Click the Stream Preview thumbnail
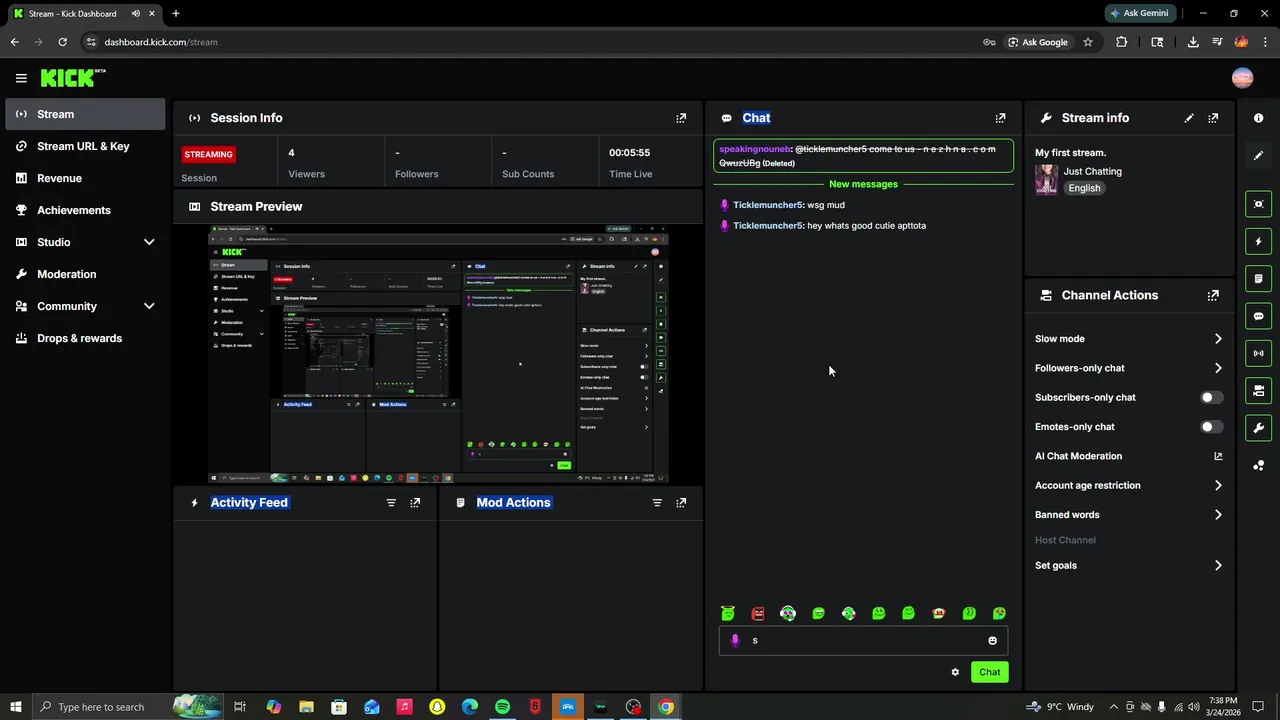Screen dimensions: 1280x720 tap(438, 354)
